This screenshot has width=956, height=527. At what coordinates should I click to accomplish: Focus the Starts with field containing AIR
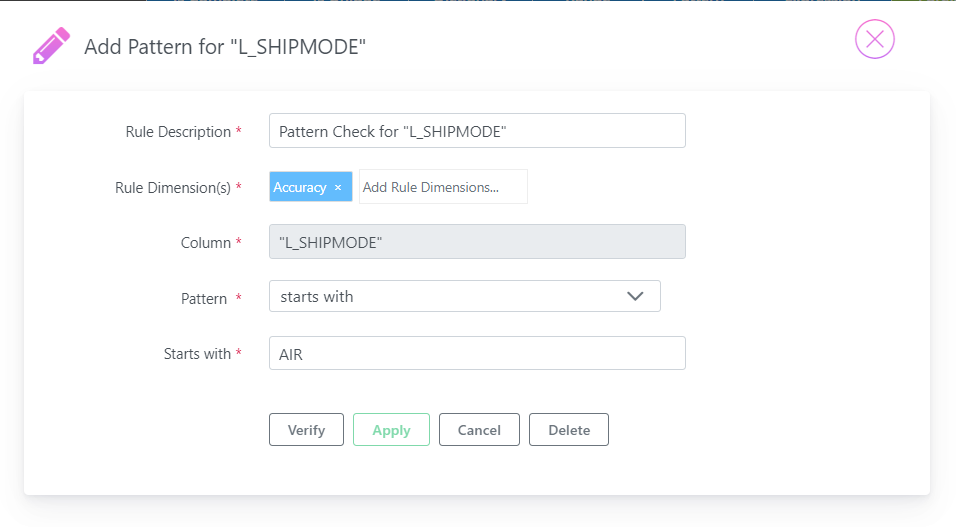477,353
